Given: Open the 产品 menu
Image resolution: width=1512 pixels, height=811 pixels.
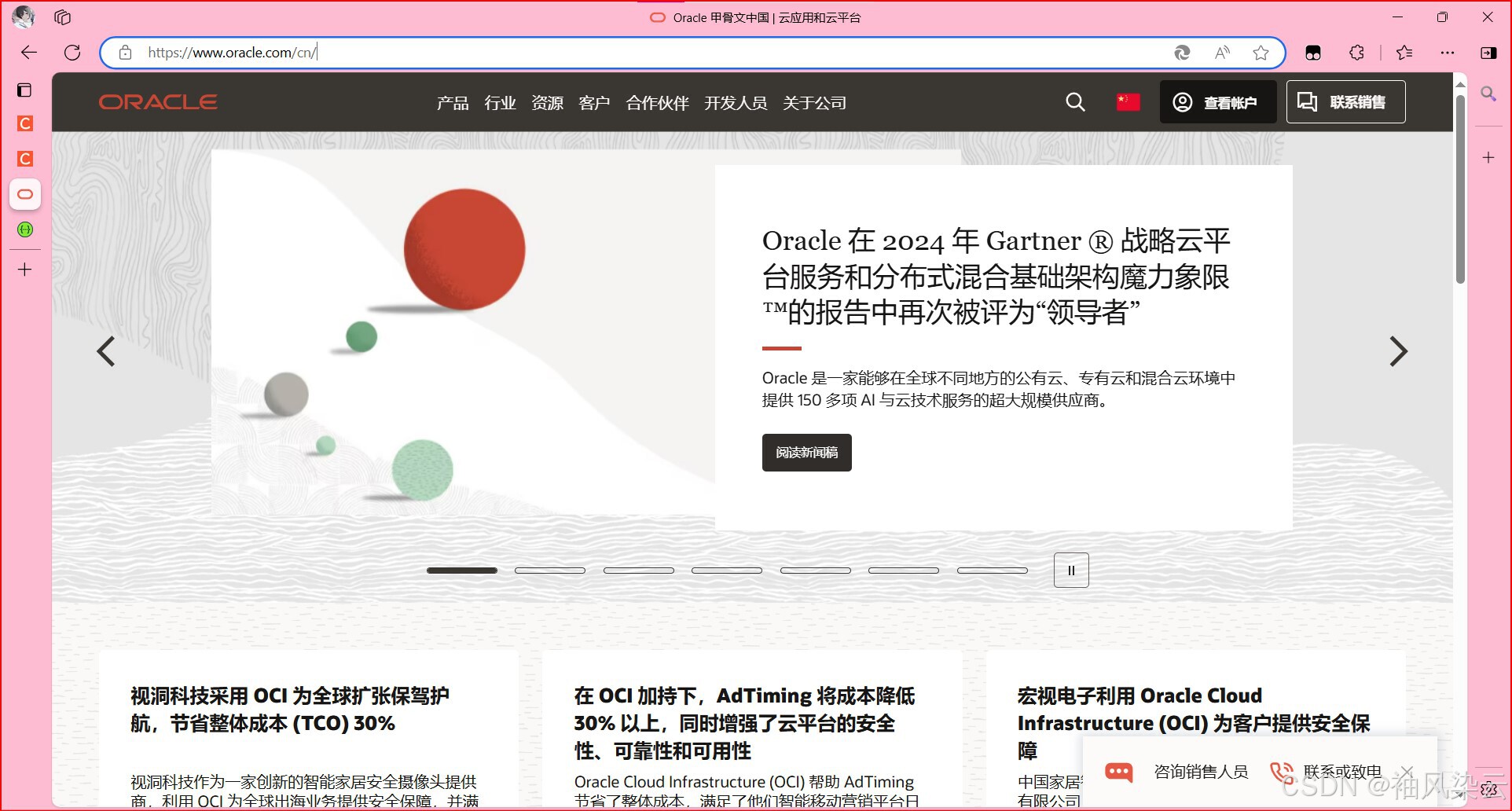Looking at the screenshot, I should click(453, 103).
